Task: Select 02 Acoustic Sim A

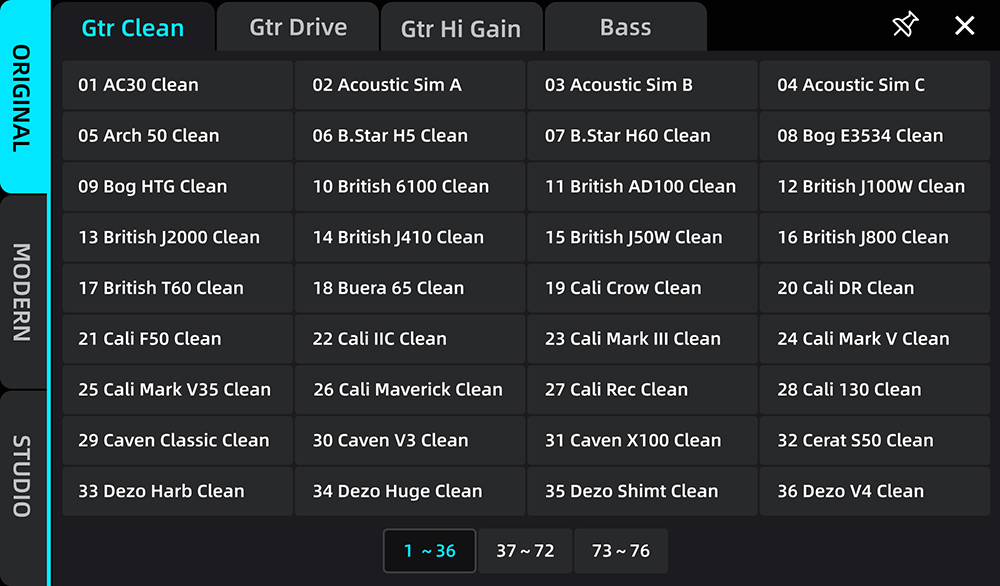Action: [410, 85]
